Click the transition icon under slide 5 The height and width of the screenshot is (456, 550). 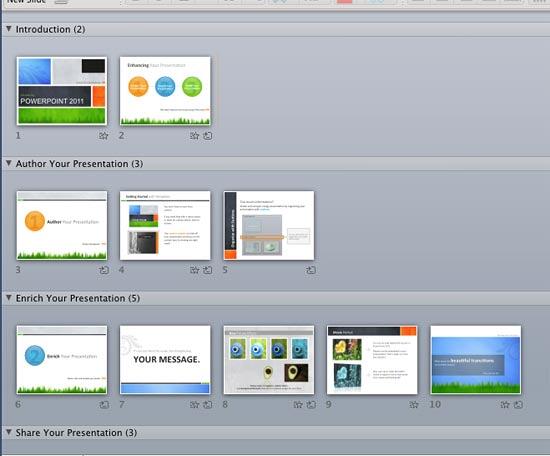[x=311, y=270]
